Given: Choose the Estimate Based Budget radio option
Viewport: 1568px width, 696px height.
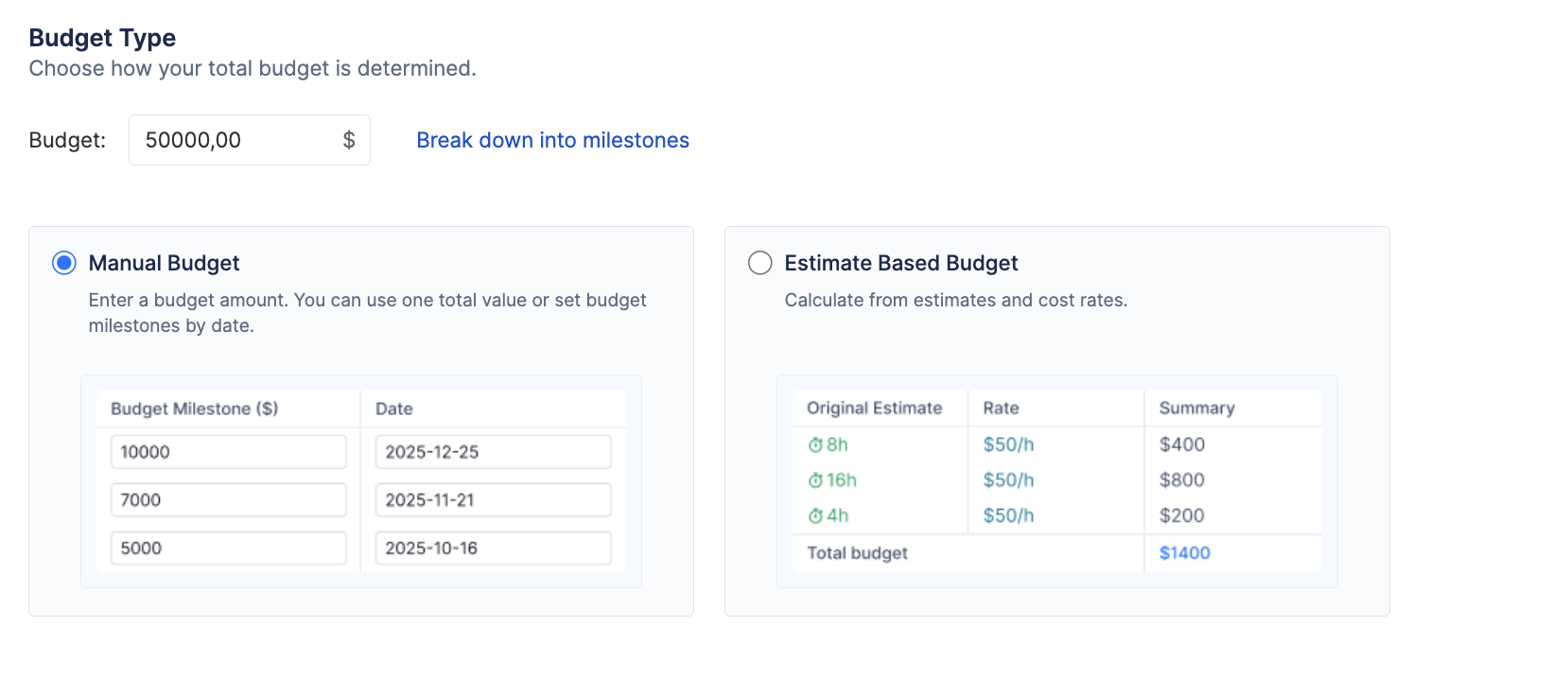Looking at the screenshot, I should point(760,263).
